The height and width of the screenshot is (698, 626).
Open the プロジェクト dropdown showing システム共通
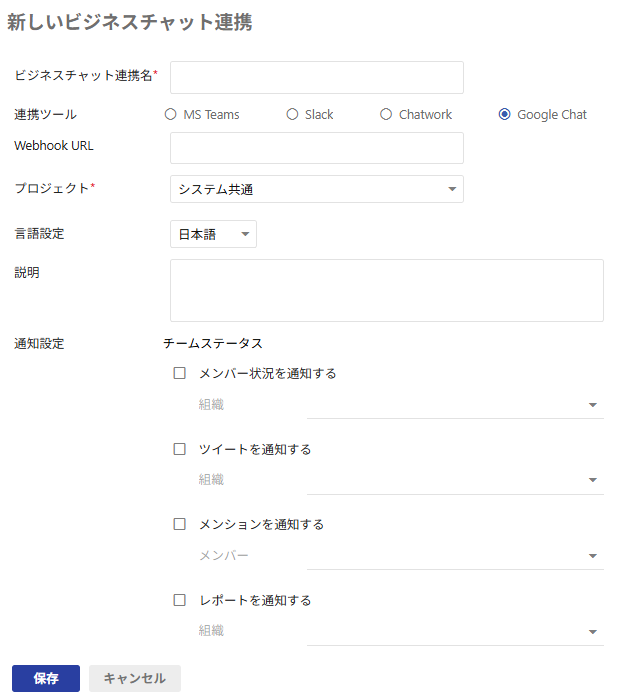pyautogui.click(x=317, y=189)
